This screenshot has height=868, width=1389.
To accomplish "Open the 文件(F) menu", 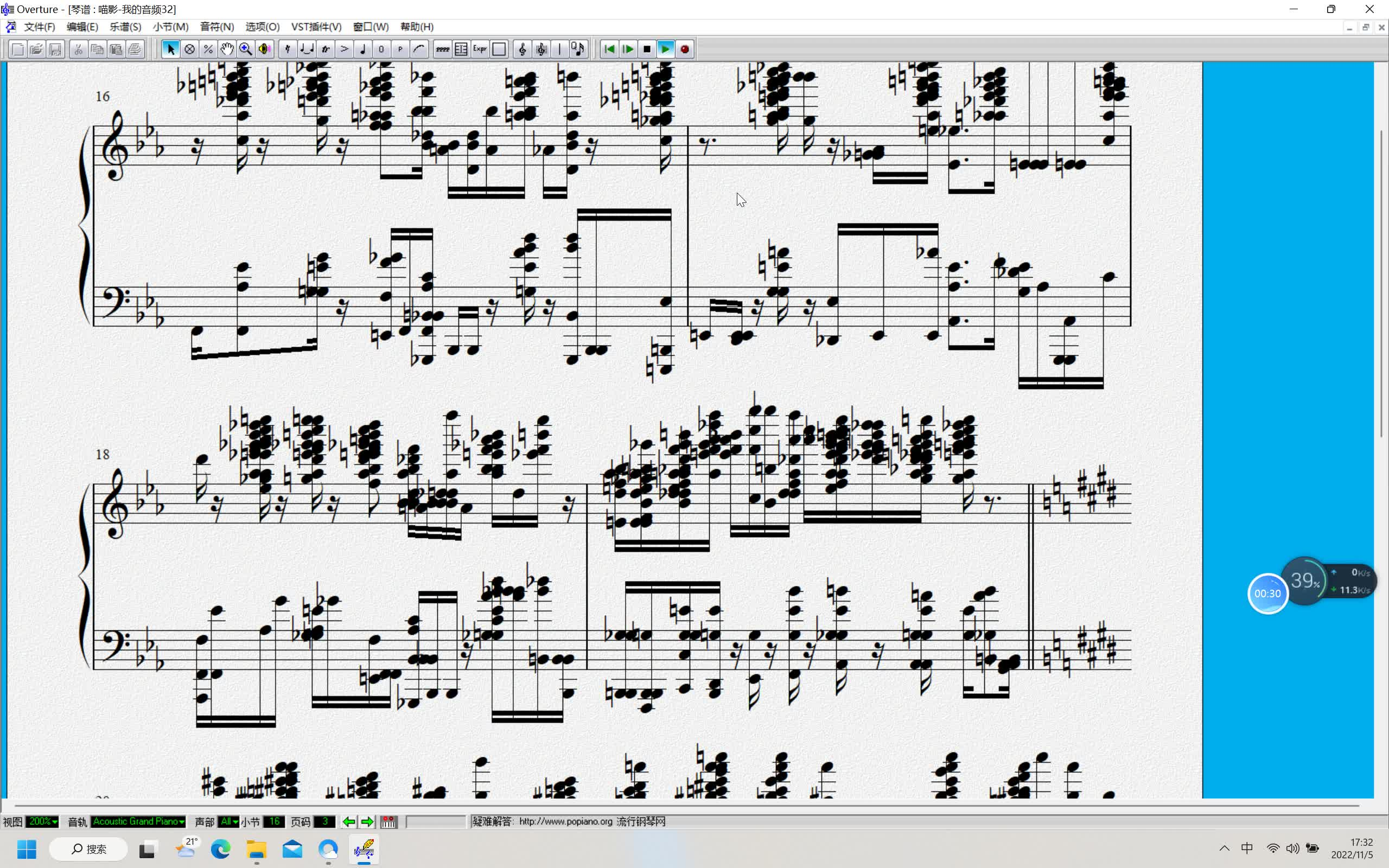I will click(40, 27).
